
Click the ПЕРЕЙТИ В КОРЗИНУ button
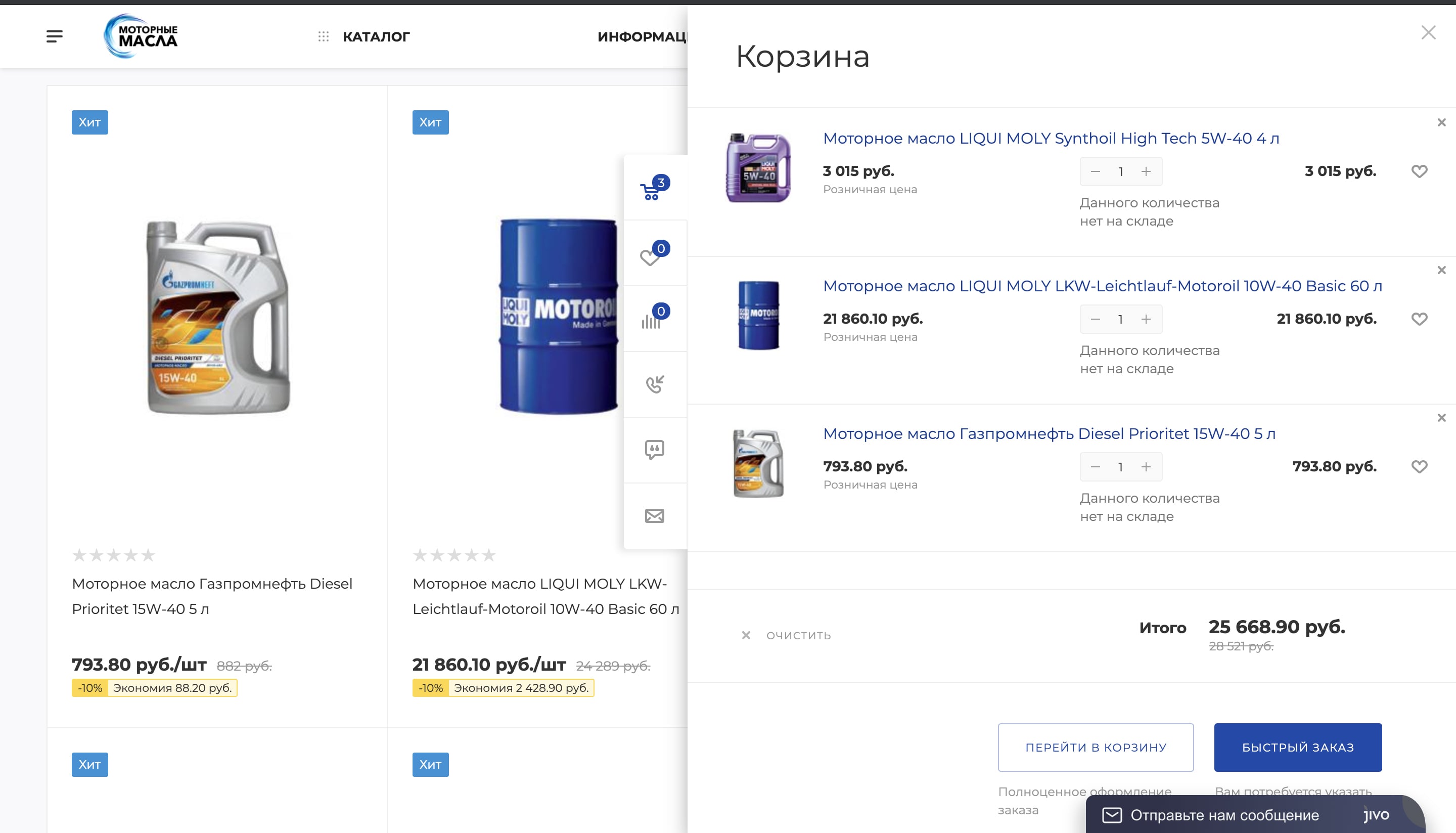[1095, 747]
